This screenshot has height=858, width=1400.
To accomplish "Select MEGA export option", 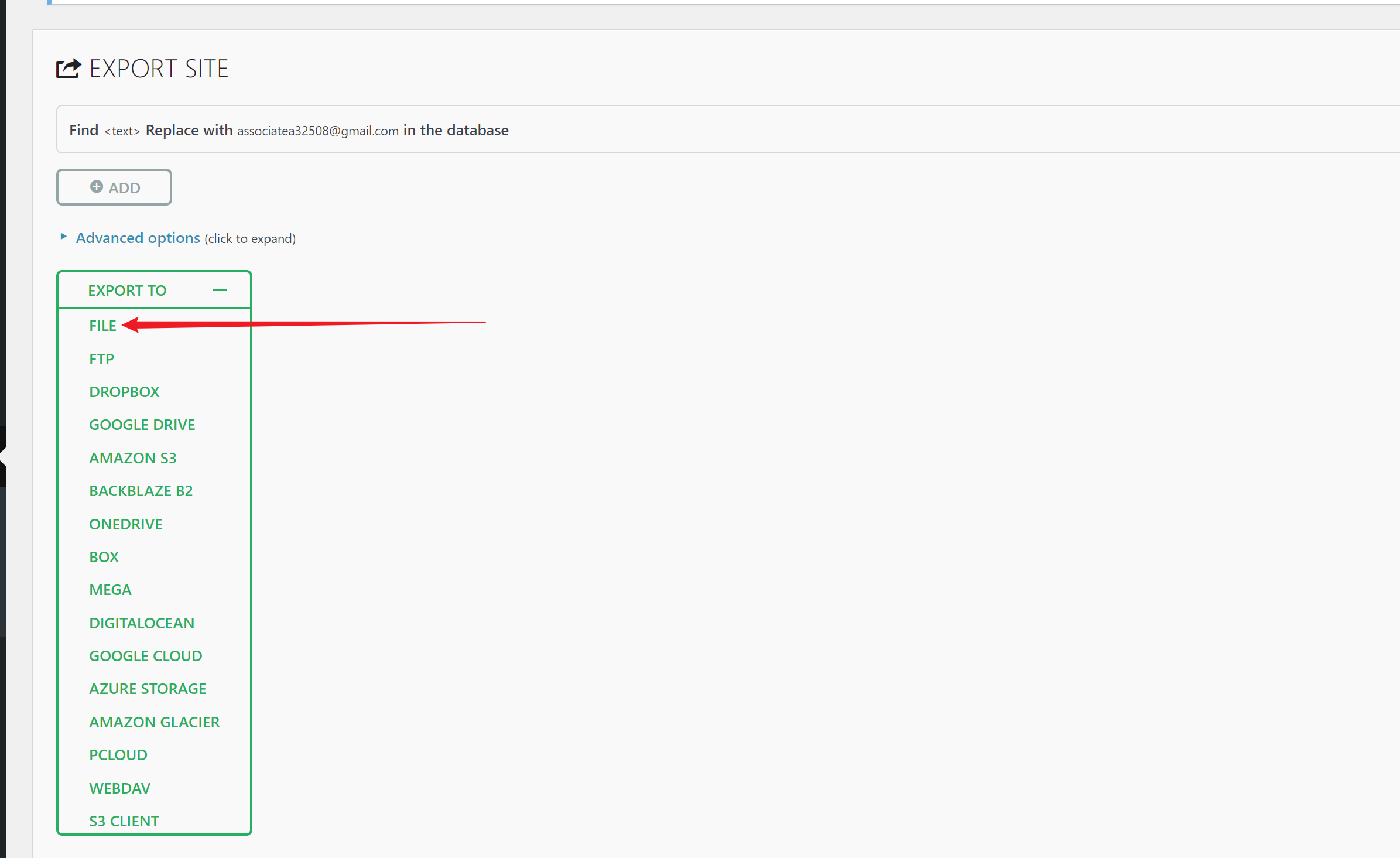I will 110,590.
